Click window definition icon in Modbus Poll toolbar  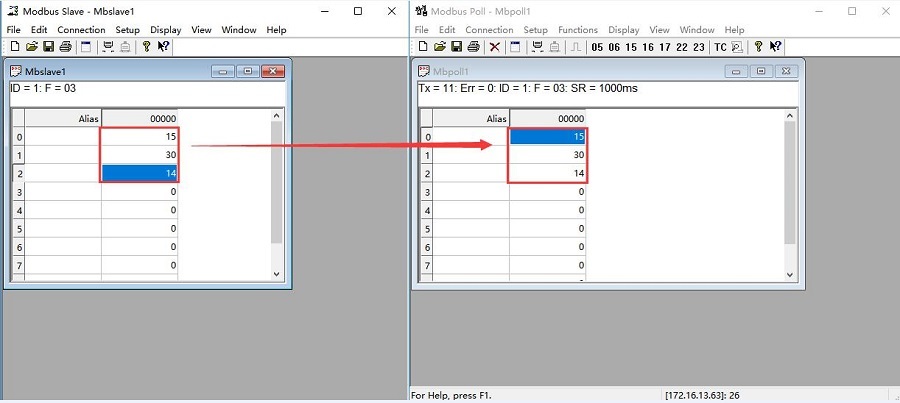point(515,46)
